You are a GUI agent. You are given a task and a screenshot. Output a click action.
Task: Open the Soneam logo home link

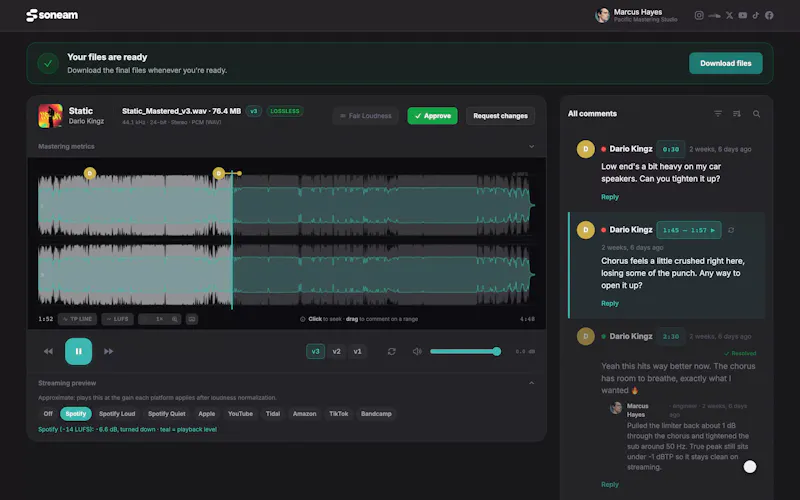[x=52, y=15]
